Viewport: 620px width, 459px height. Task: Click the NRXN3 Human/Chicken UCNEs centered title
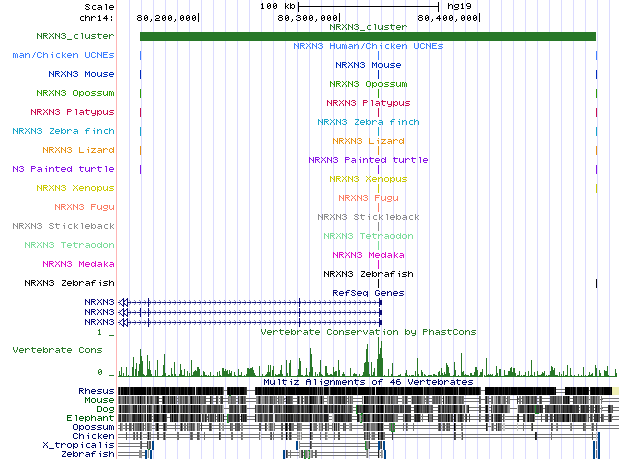tap(367, 46)
